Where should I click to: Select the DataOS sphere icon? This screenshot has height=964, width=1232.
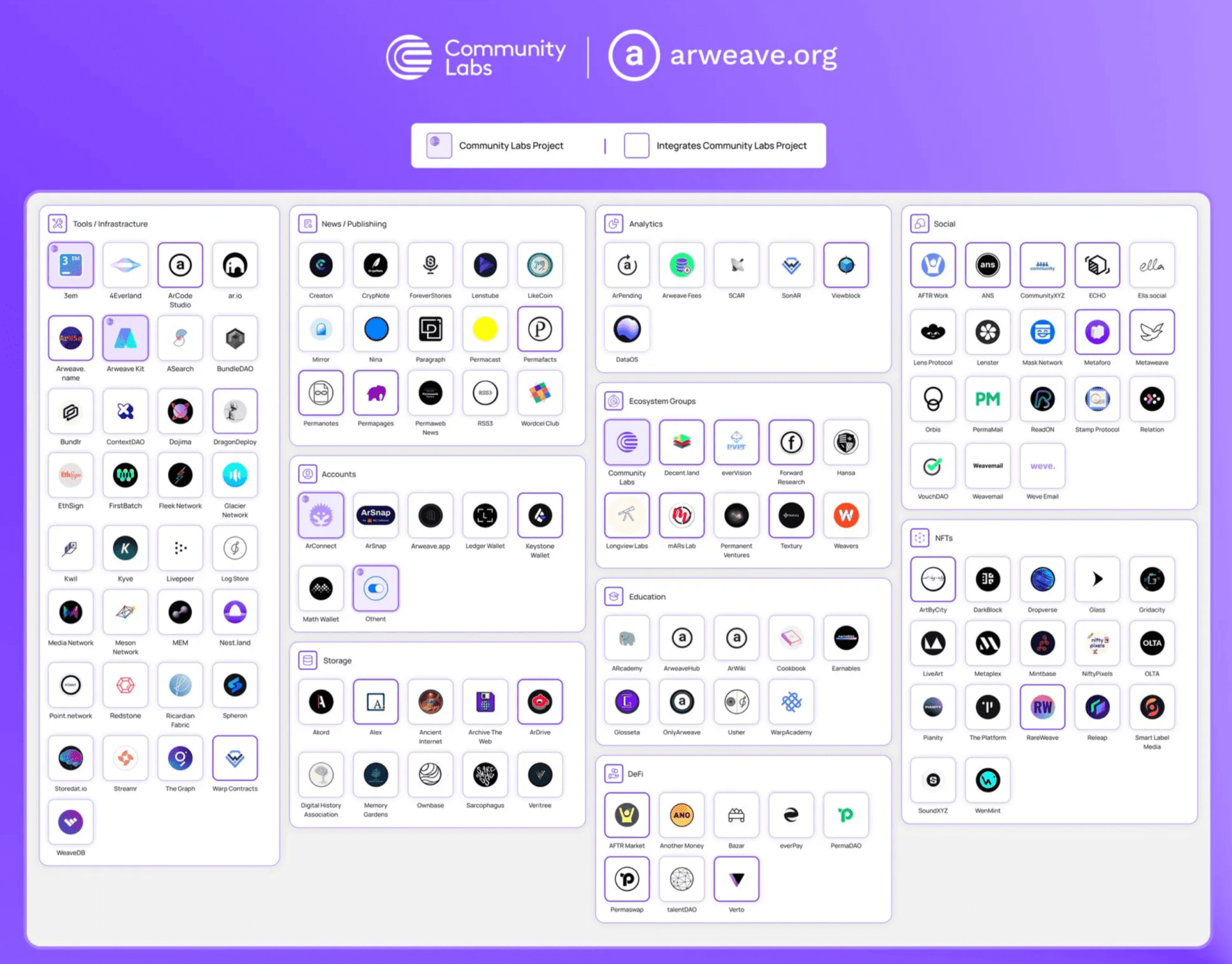click(627, 329)
